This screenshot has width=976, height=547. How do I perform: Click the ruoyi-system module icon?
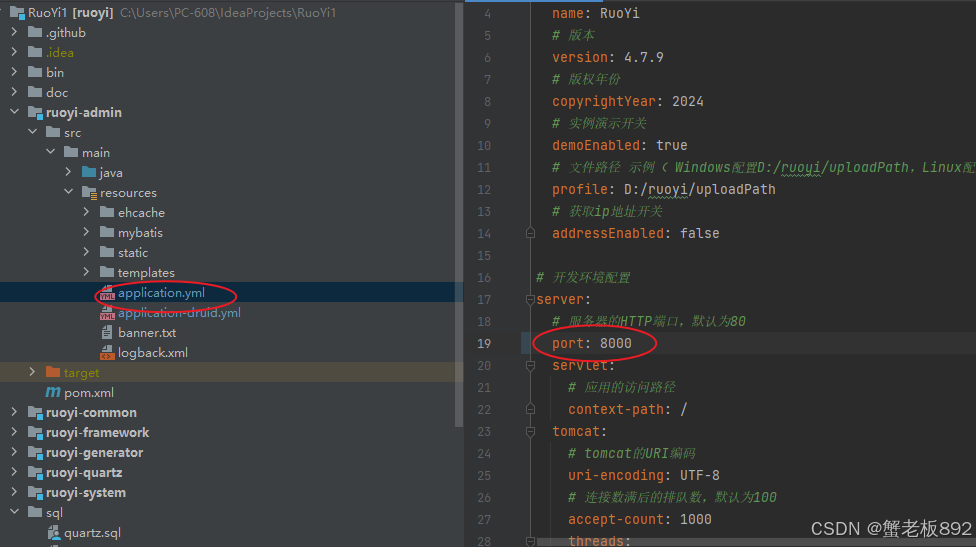pos(35,492)
